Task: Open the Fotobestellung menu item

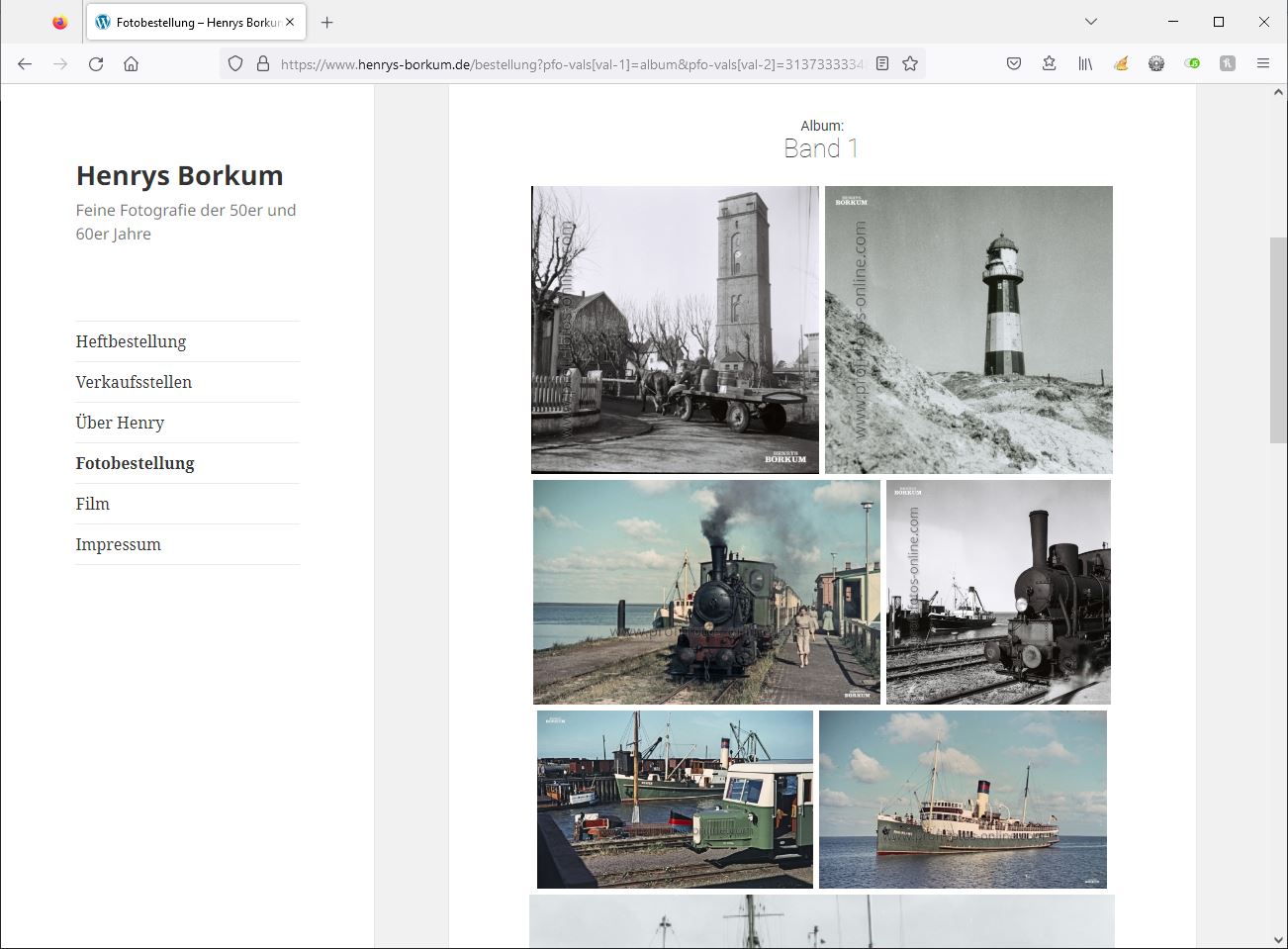Action: 135,463
